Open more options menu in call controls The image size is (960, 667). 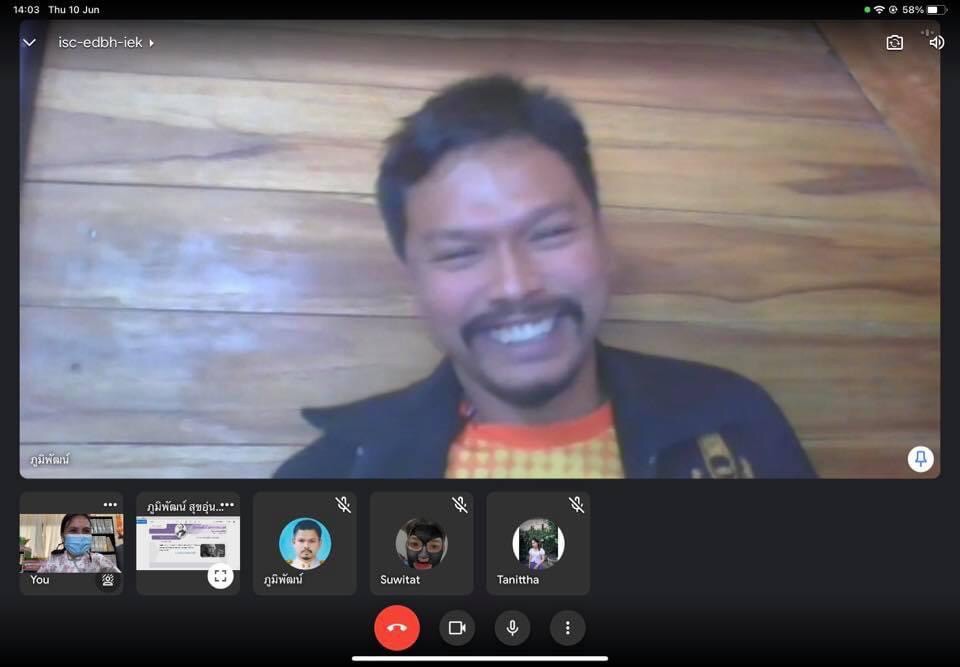[x=567, y=628]
